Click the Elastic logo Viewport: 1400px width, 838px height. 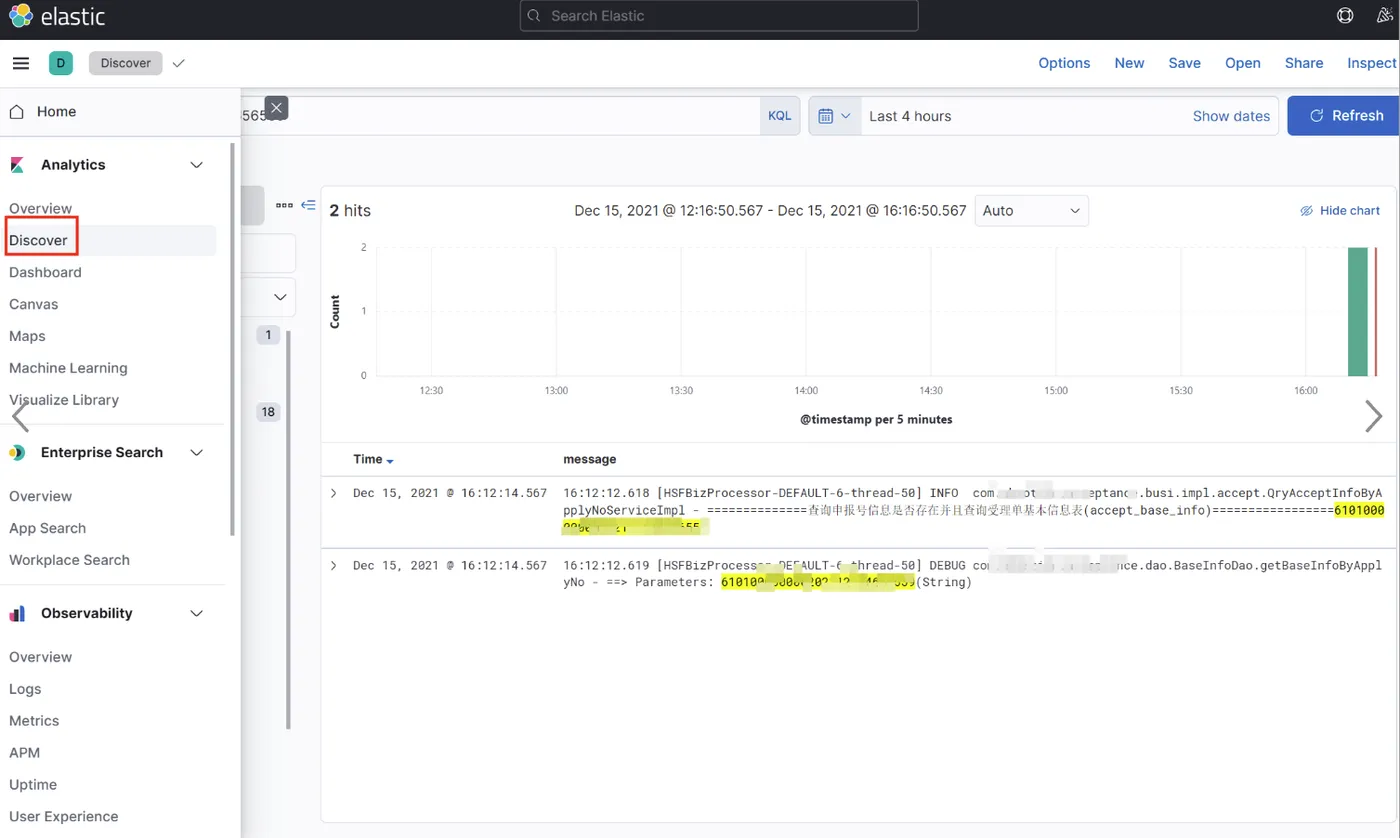(57, 16)
